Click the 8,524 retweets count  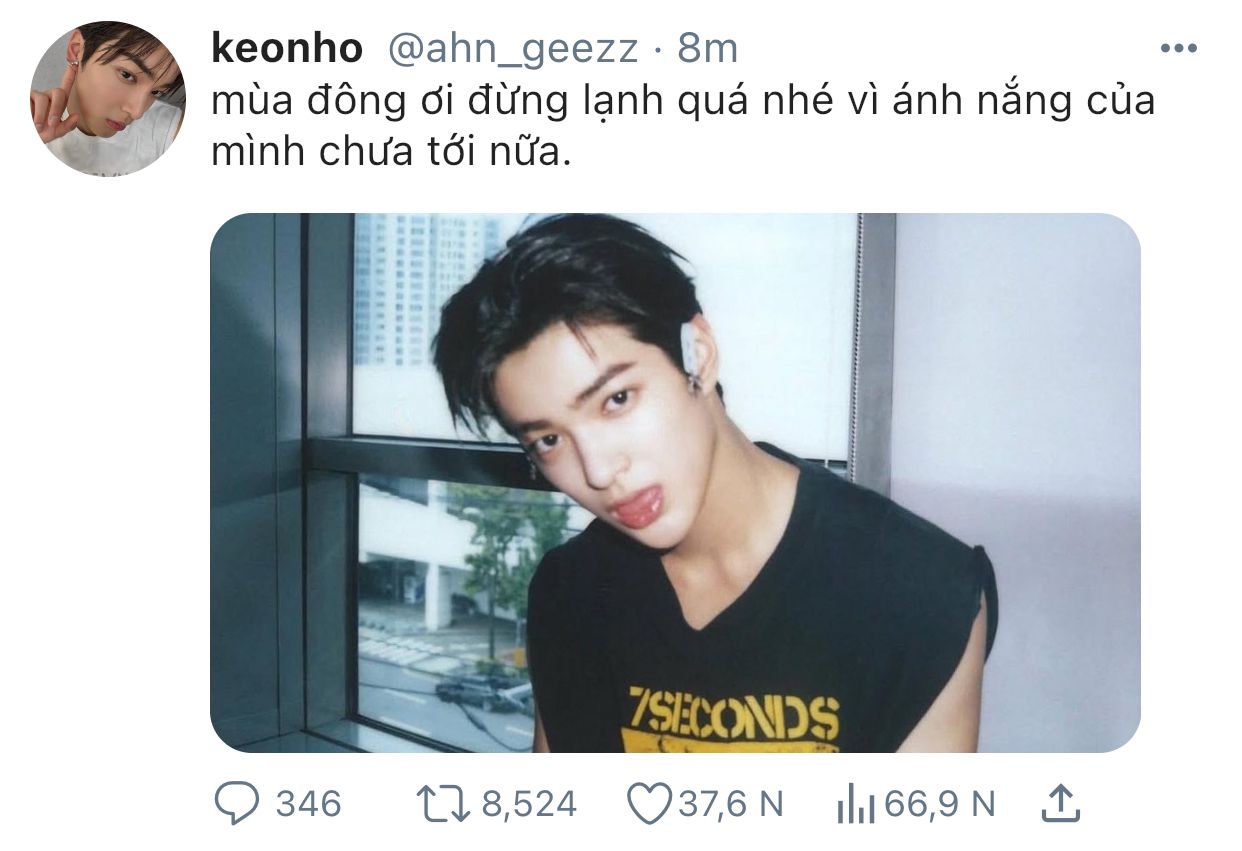(529, 804)
